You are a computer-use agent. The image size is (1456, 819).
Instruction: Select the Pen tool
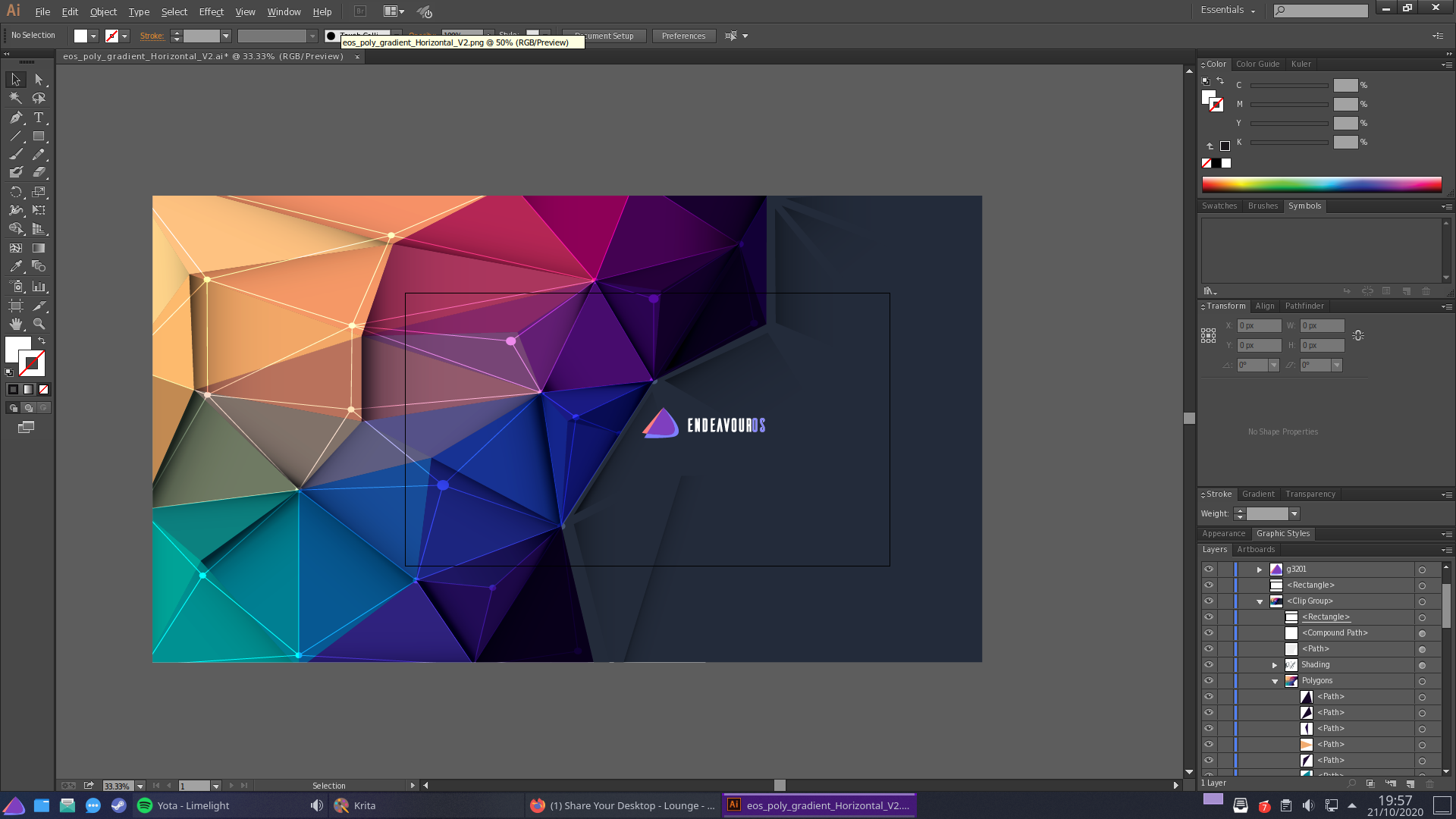(16, 118)
